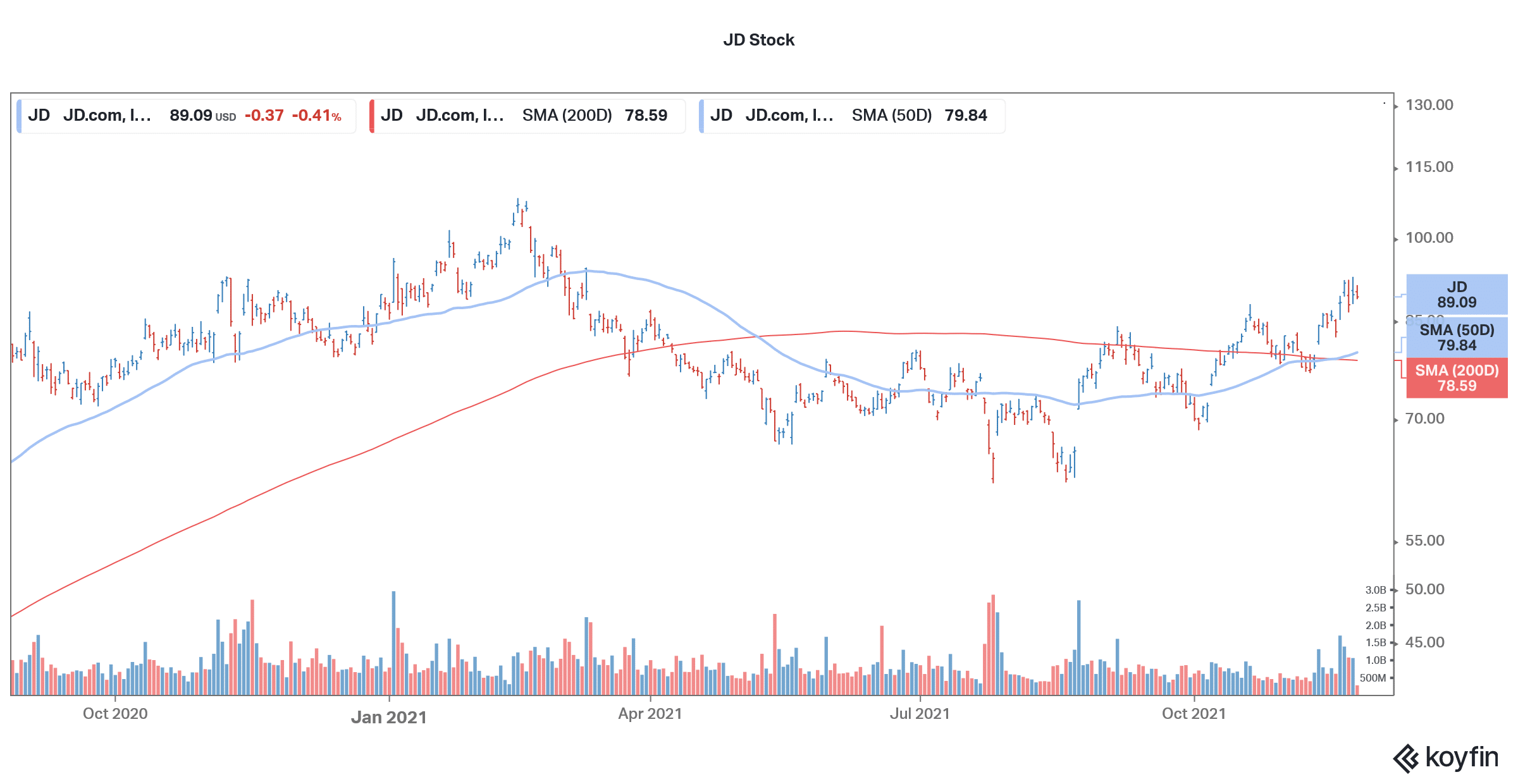
Task: Click the red SMA (200D) 78.59 axis tag
Action: click(1457, 378)
